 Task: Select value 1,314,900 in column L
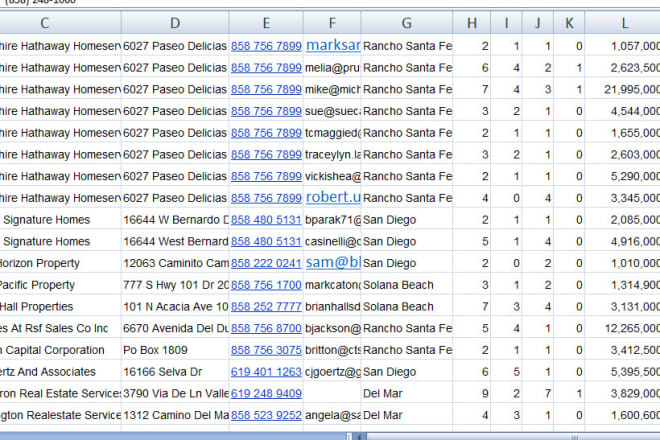[x=623, y=285]
